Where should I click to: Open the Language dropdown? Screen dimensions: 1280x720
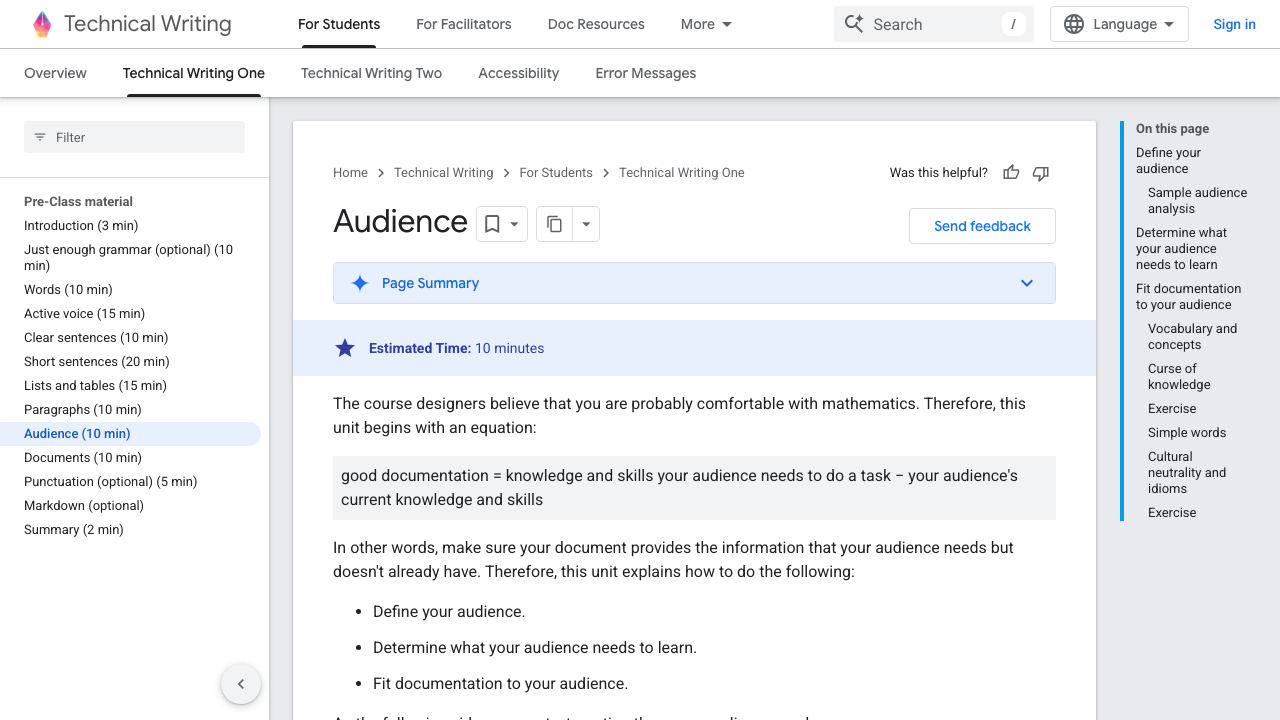[1119, 24]
